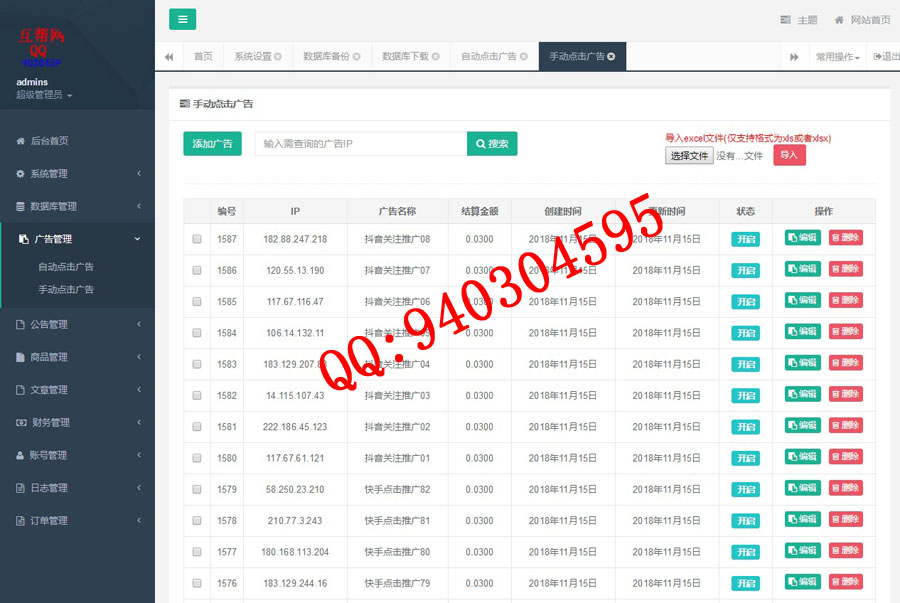The height and width of the screenshot is (603, 900).
Task: Tick the checkbox for row 1587
Action: [197, 239]
